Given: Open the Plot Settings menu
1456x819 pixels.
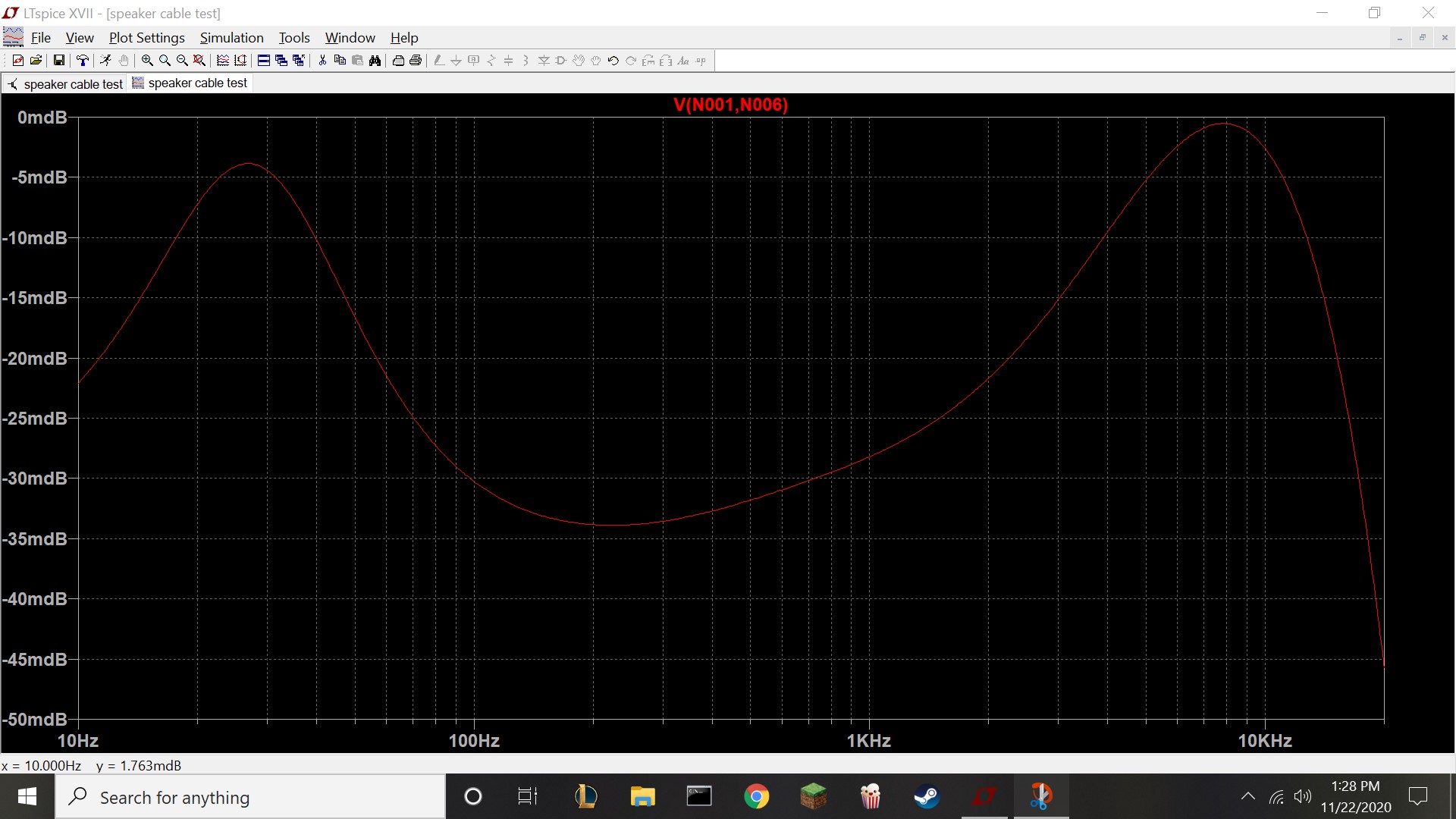Looking at the screenshot, I should [x=147, y=38].
